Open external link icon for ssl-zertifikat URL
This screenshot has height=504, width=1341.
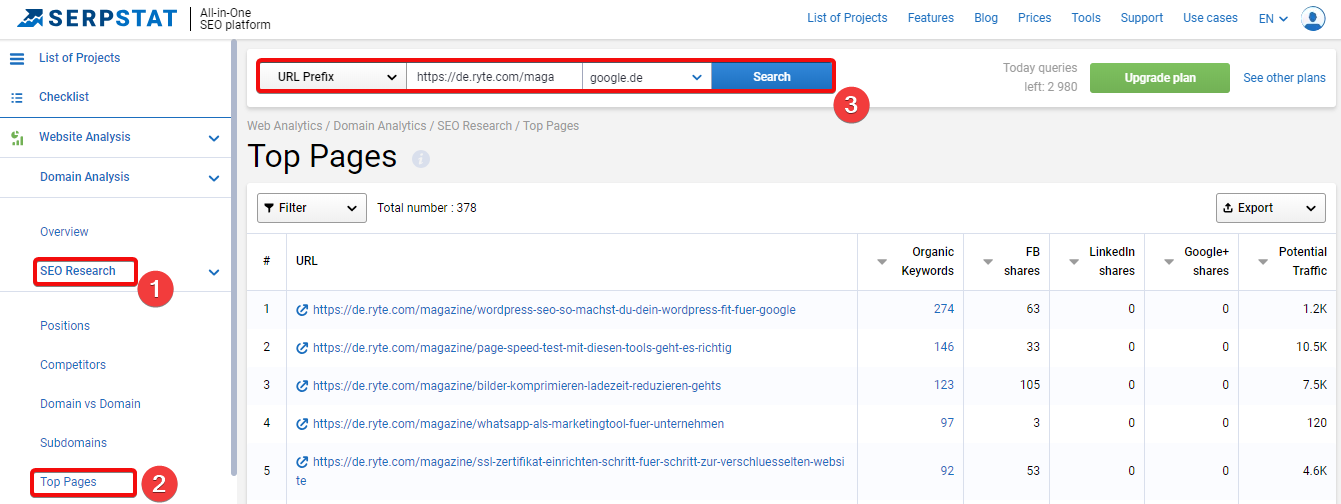point(302,462)
